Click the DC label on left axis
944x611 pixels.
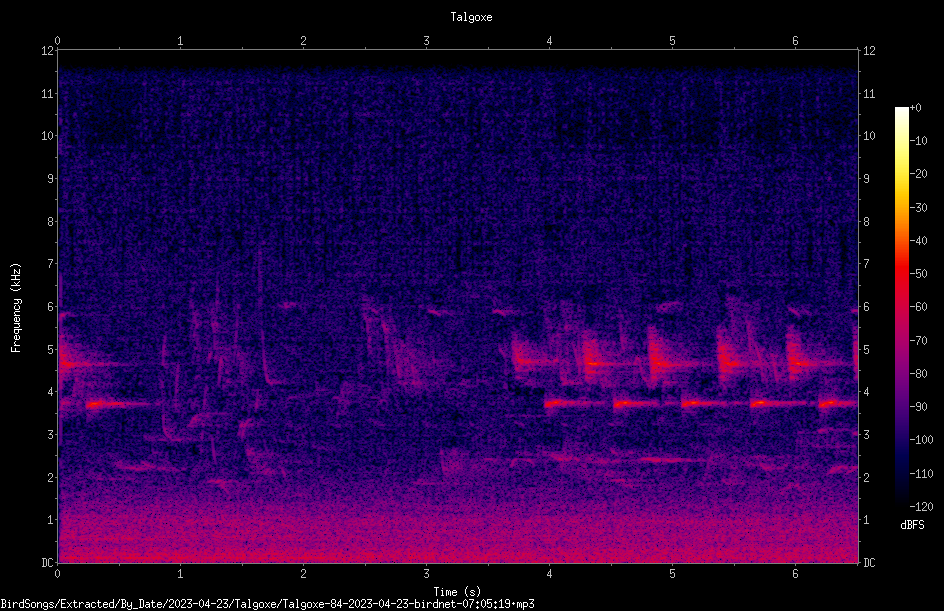48,563
